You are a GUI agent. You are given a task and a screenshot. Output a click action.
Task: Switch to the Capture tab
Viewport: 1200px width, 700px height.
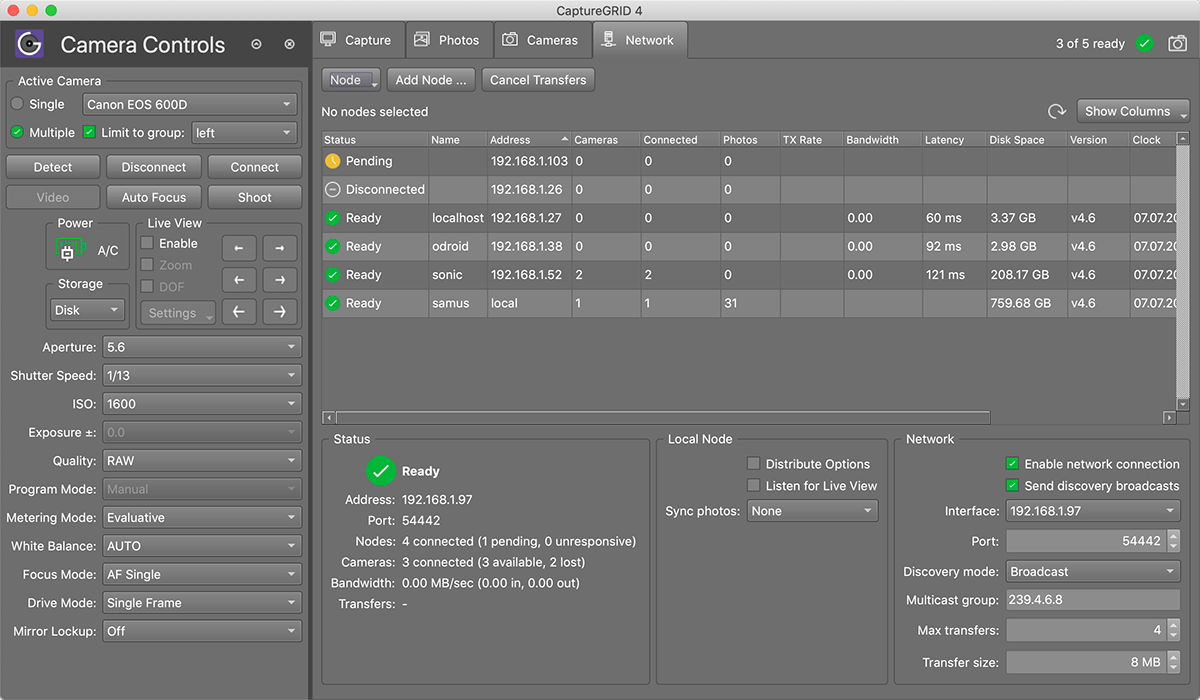358,40
